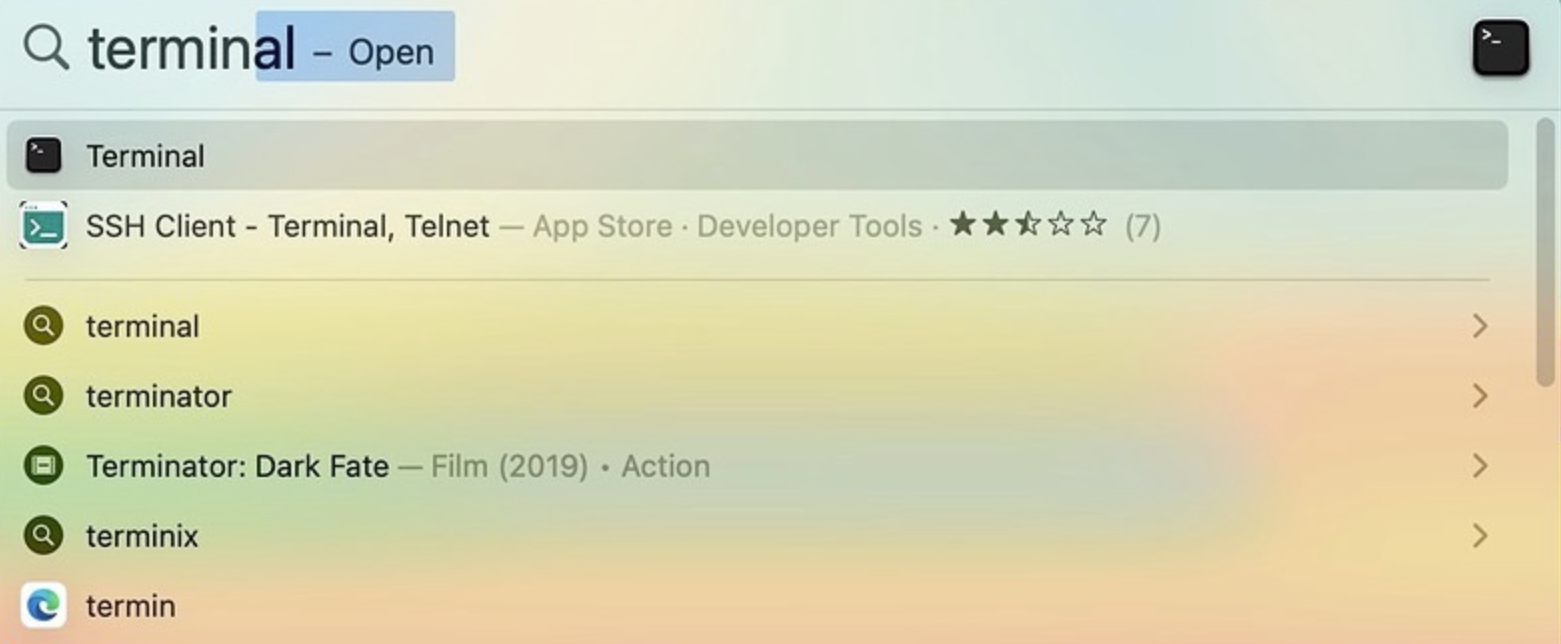The width and height of the screenshot is (1561, 644).
Task: Click the Microsoft Edge icon beside termin
Action: click(x=43, y=606)
